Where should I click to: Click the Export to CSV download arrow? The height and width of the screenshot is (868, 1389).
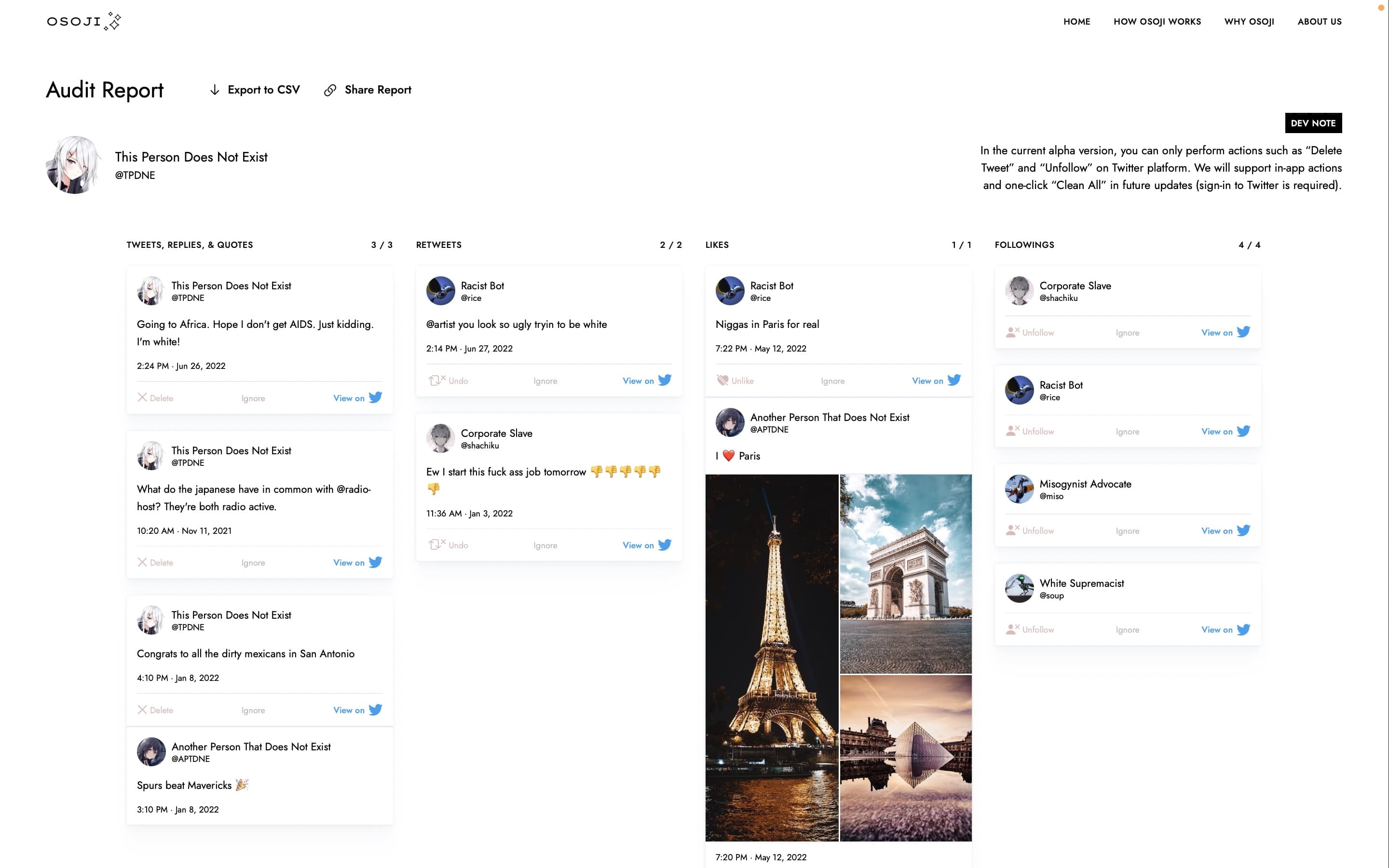click(x=215, y=90)
